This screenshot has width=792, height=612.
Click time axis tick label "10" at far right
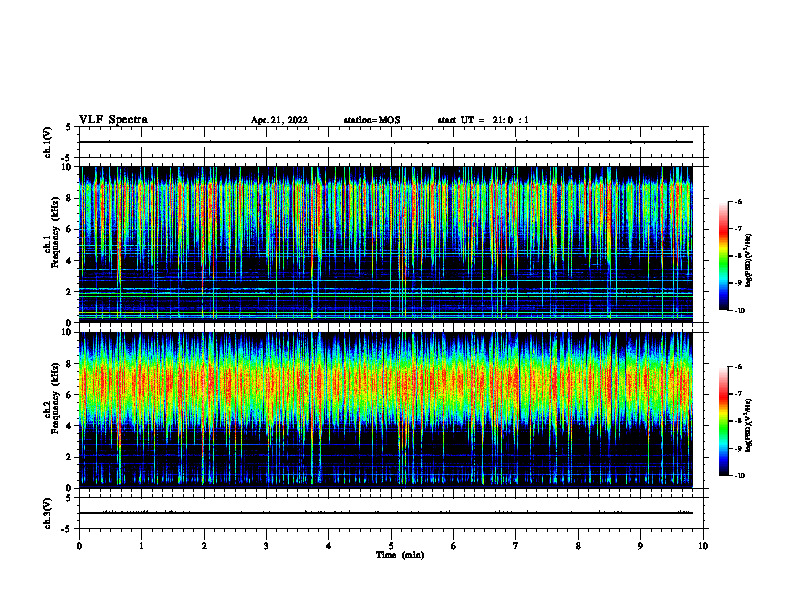(703, 546)
